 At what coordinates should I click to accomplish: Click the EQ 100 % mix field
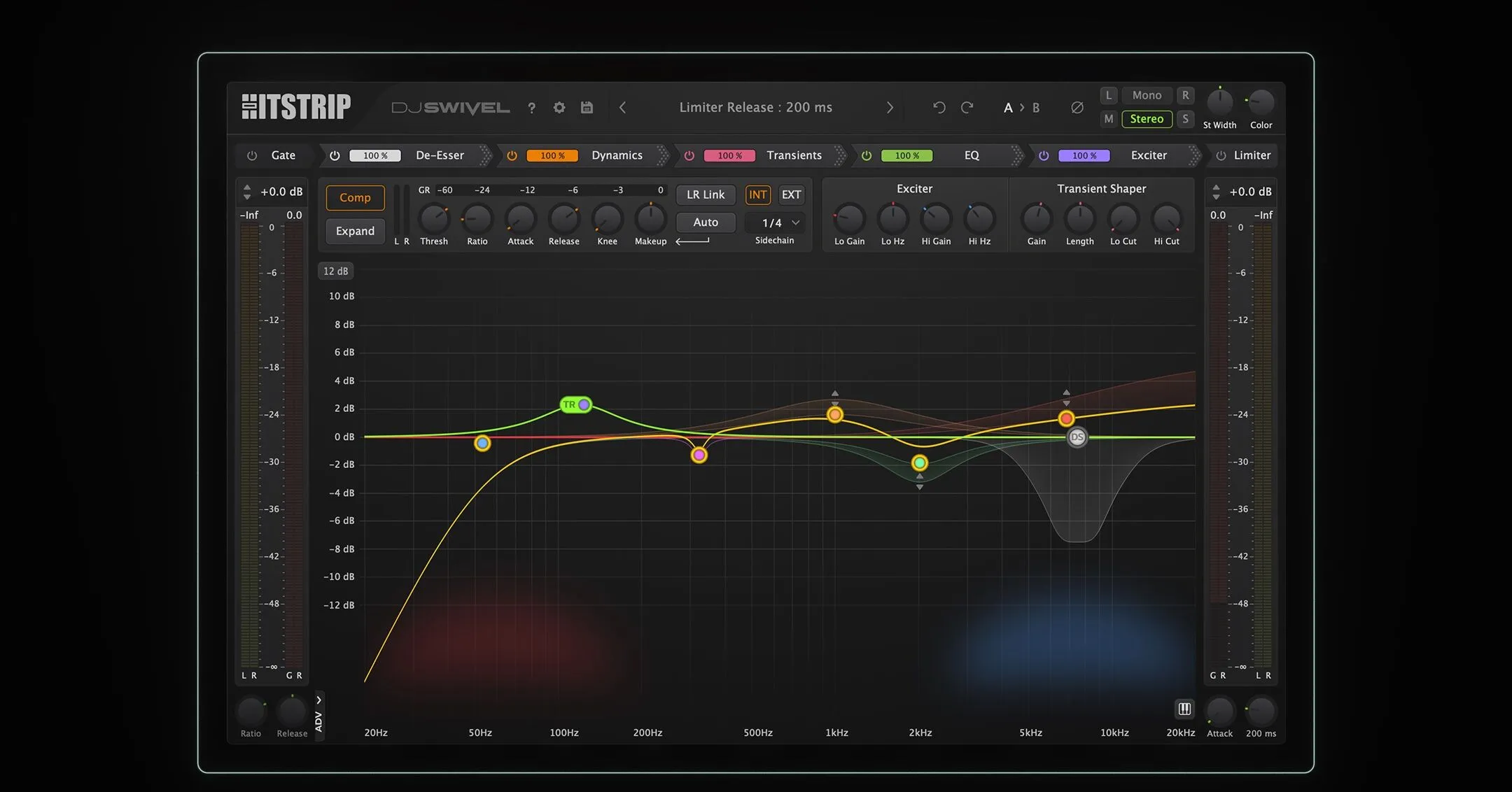coord(906,155)
